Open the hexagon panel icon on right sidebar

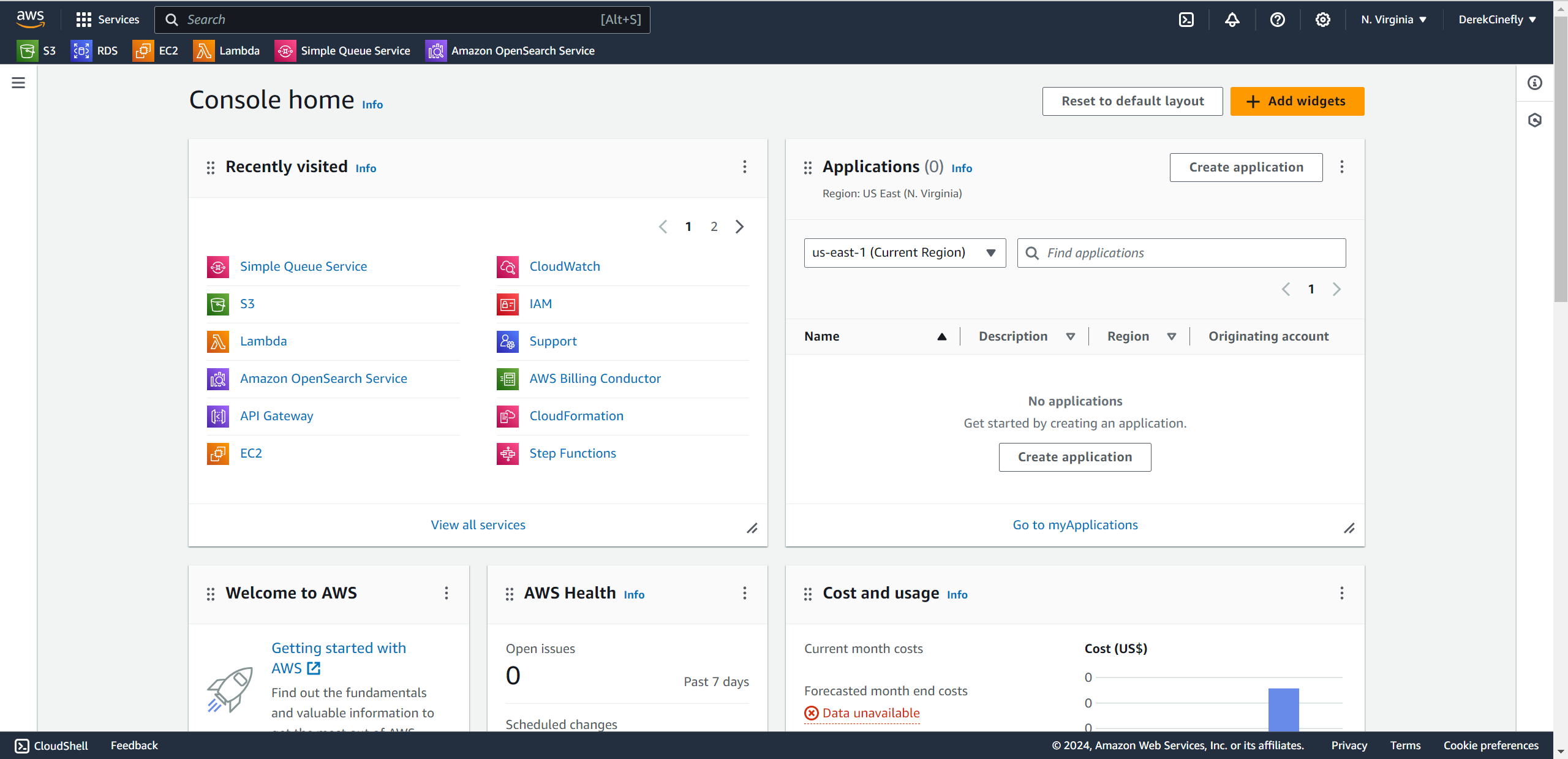[1535, 120]
